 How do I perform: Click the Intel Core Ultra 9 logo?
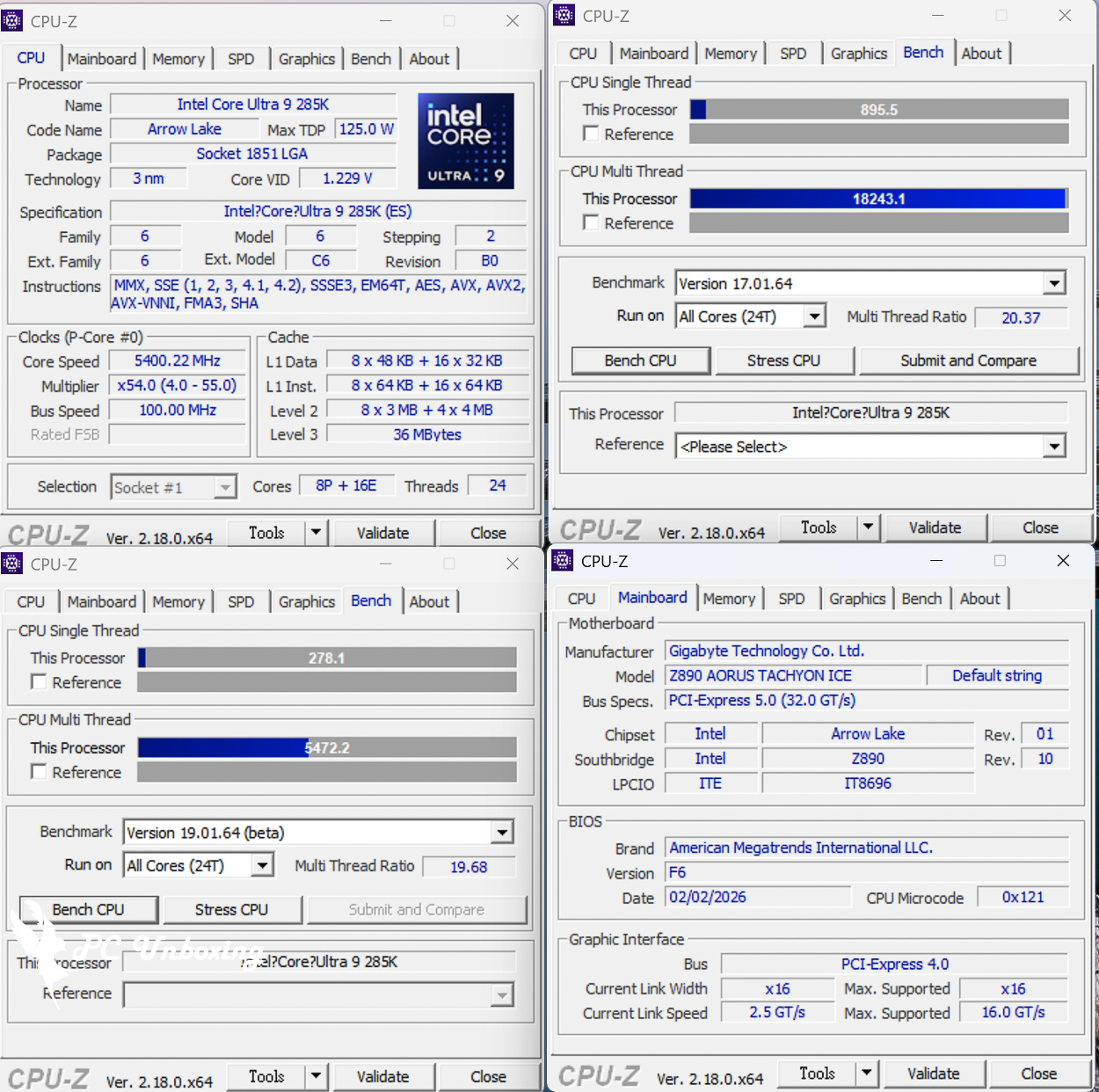tap(465, 141)
